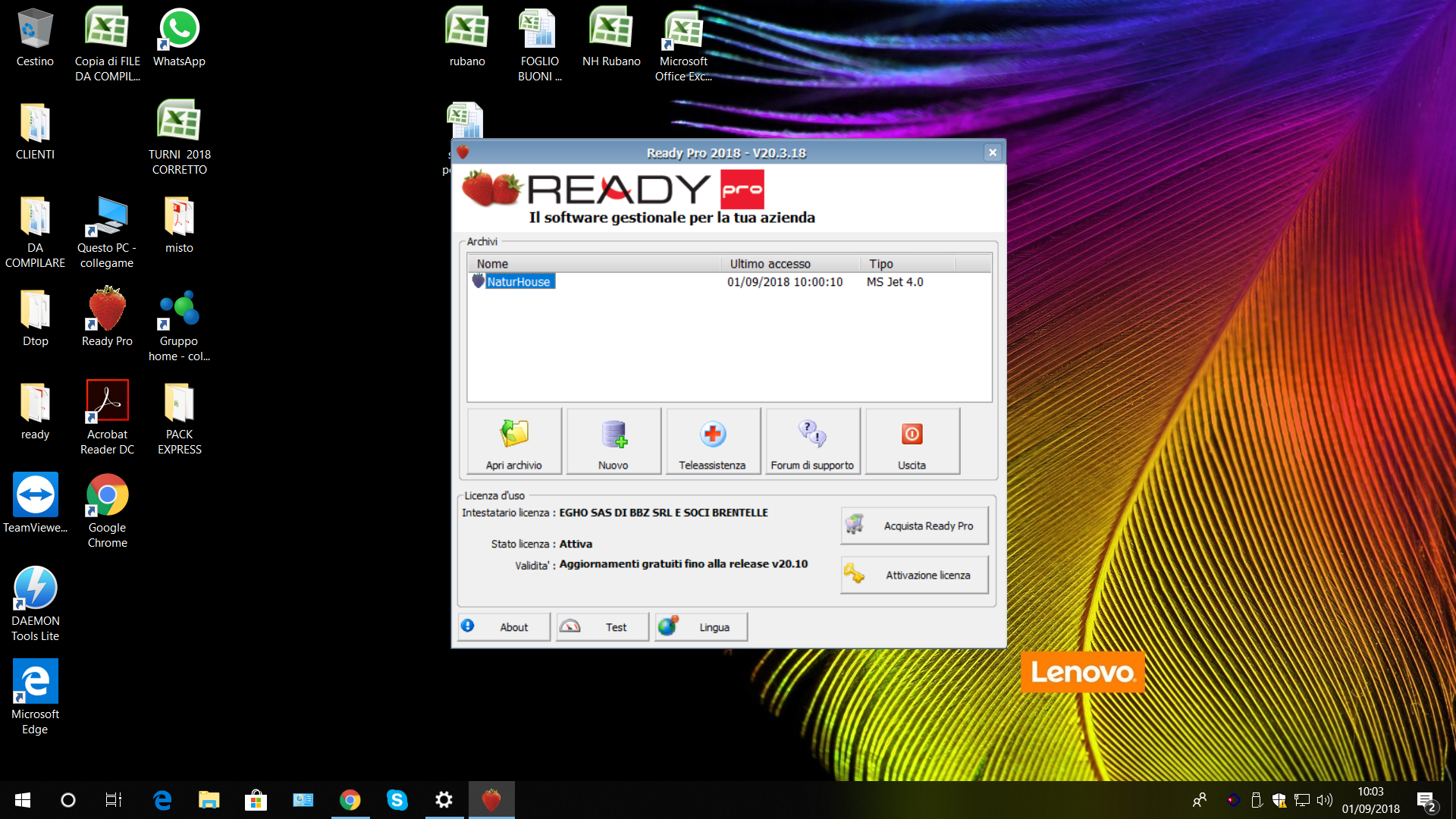Open Chrome from the taskbar
Viewport: 1456px width, 819px height.
point(350,800)
